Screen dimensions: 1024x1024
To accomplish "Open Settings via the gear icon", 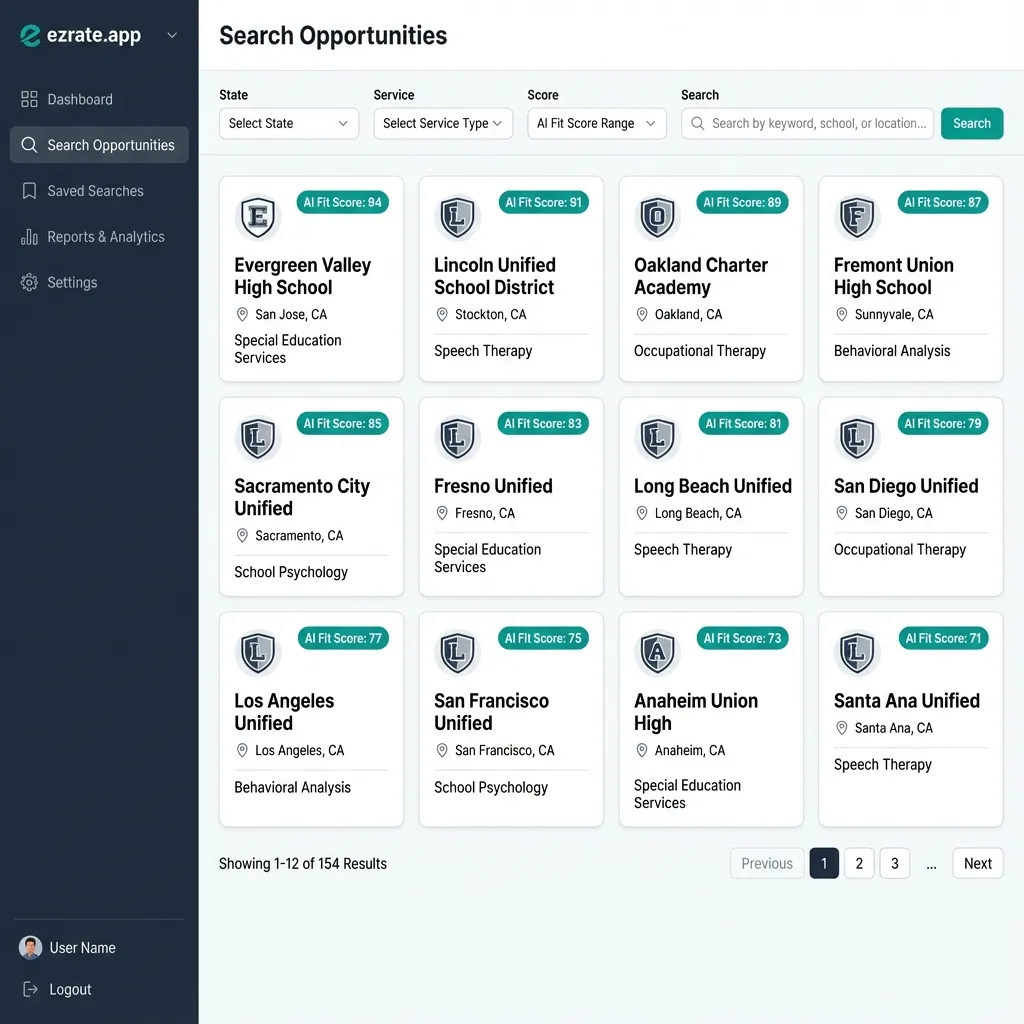I will coord(29,282).
